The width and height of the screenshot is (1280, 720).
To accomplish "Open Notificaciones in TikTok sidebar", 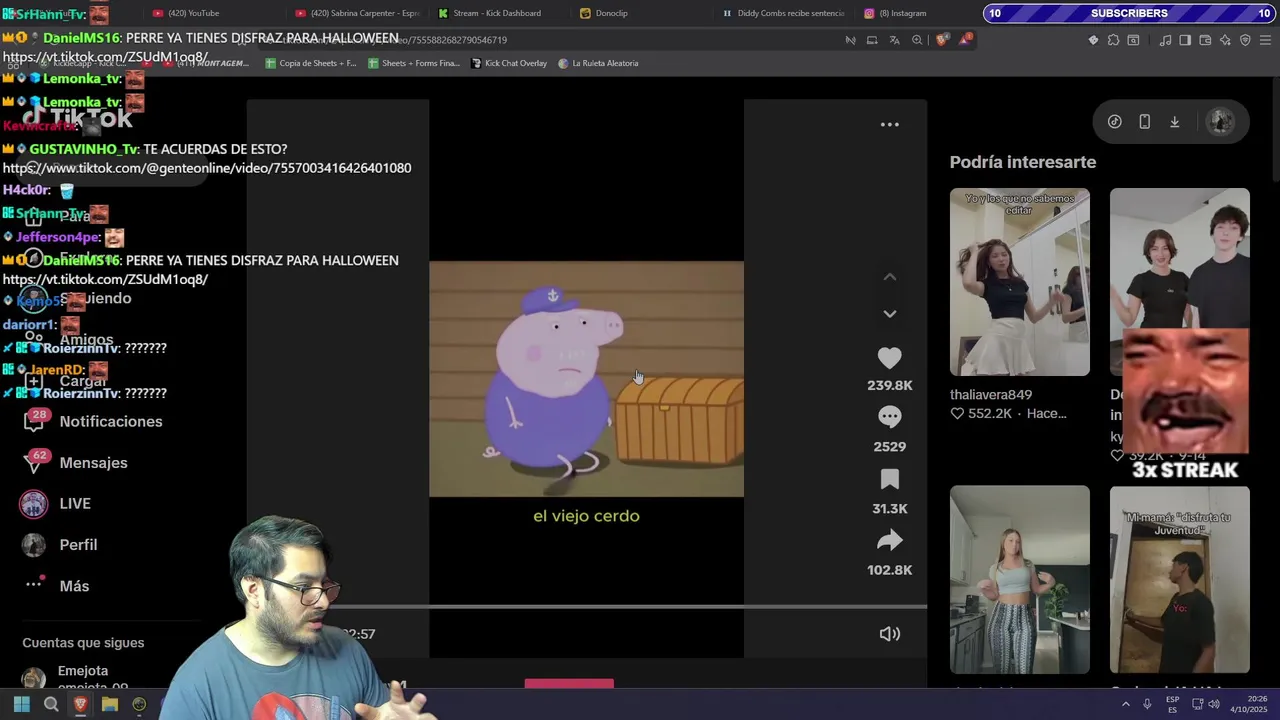I will click(110, 421).
